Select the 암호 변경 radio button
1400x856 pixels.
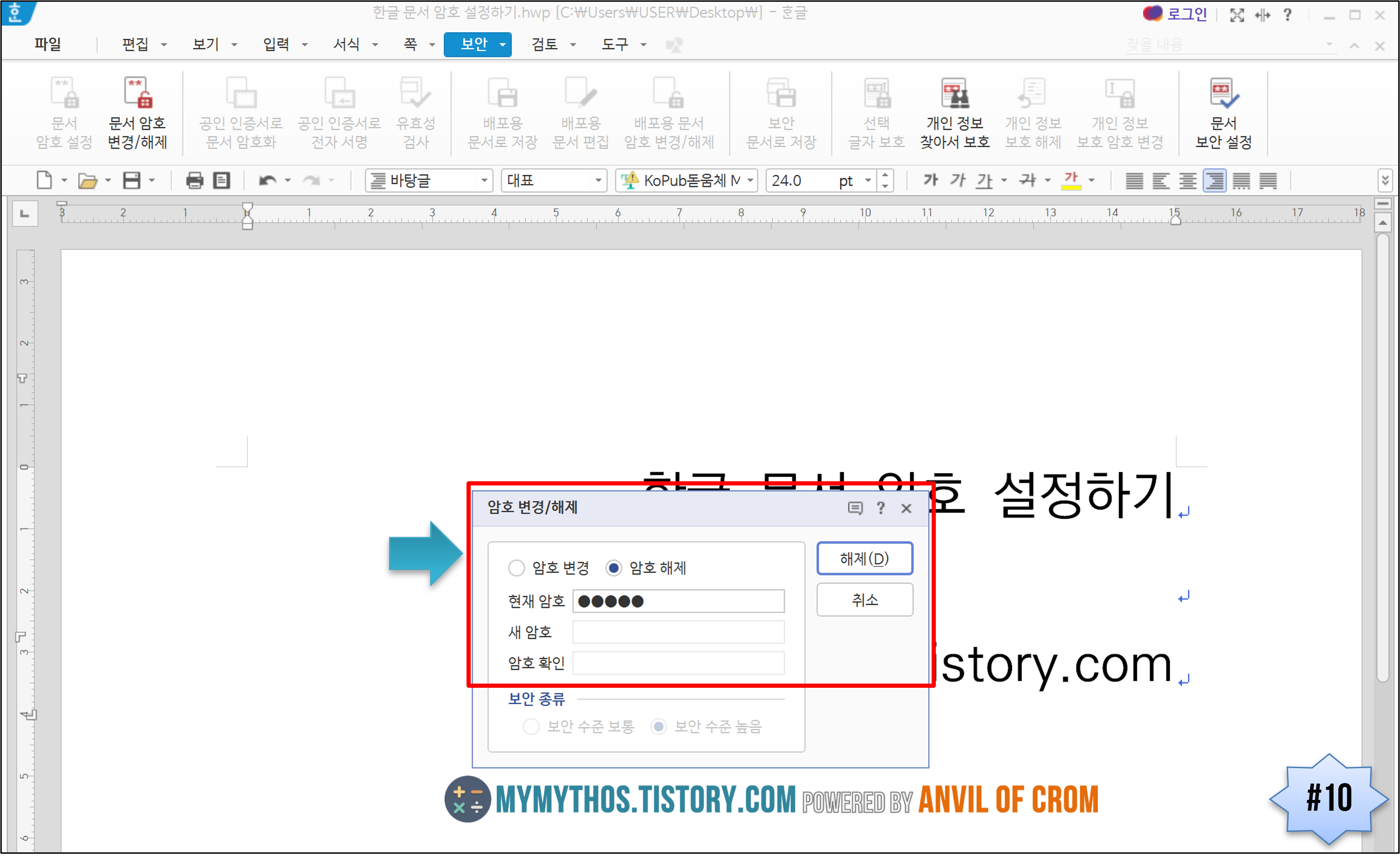pyautogui.click(x=516, y=567)
